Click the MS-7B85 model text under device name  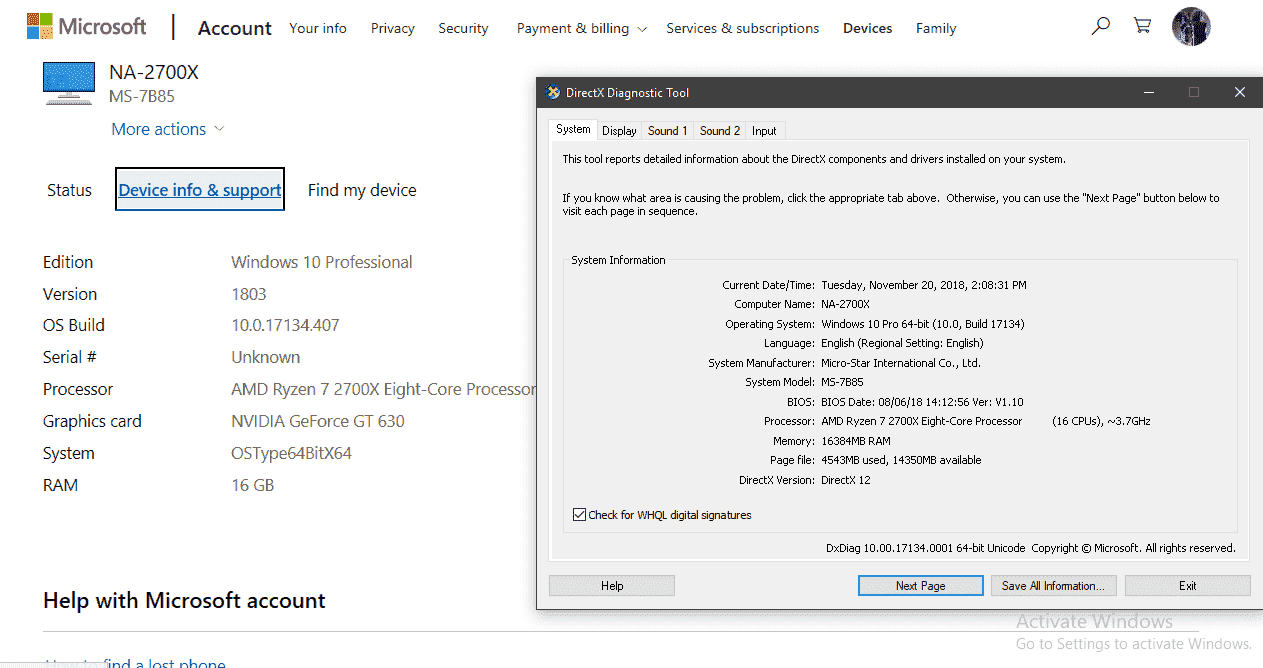click(142, 97)
